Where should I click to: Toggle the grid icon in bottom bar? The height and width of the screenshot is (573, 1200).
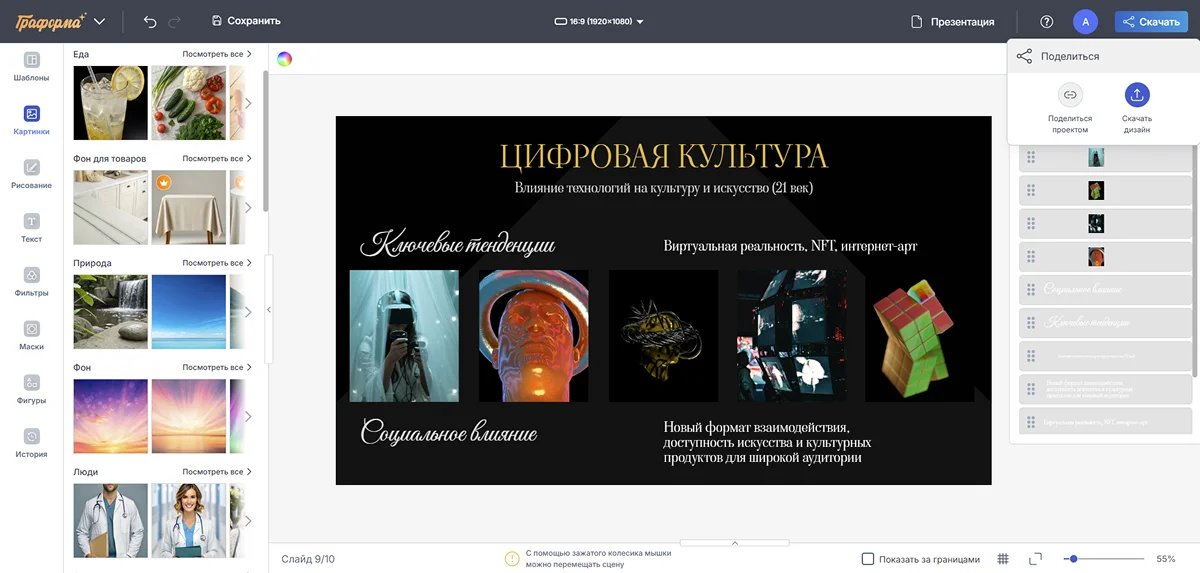pyautogui.click(x=1003, y=559)
